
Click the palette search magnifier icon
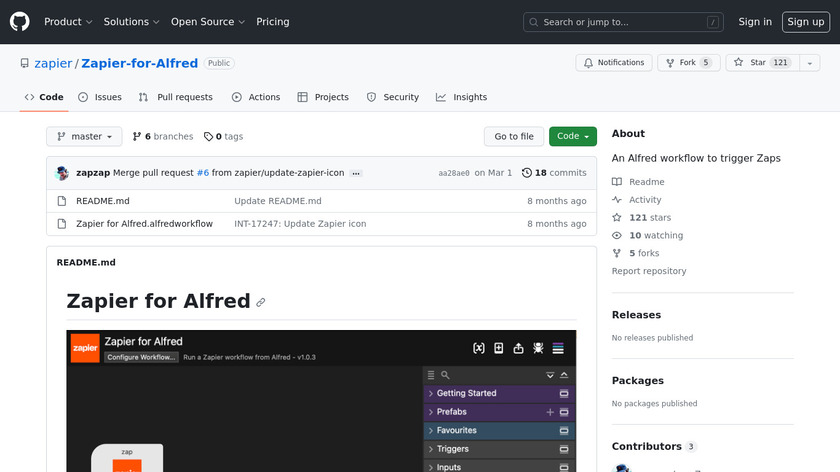tap(445, 375)
